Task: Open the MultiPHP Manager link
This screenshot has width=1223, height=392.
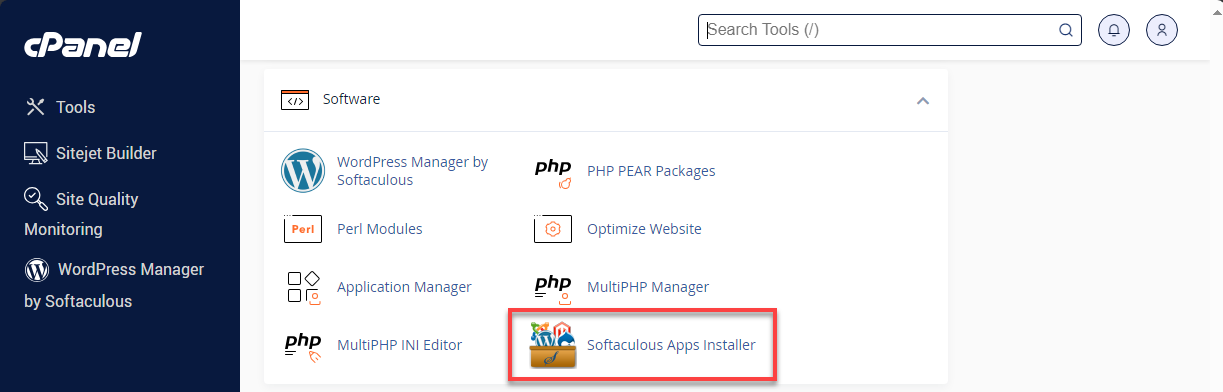Action: [648, 287]
